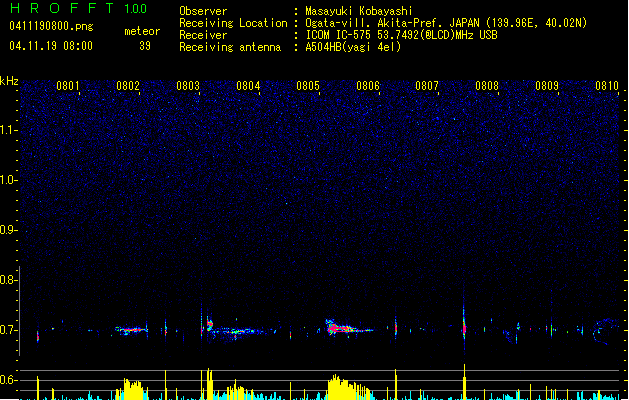Click the kHz axis unit label

pos(9,81)
